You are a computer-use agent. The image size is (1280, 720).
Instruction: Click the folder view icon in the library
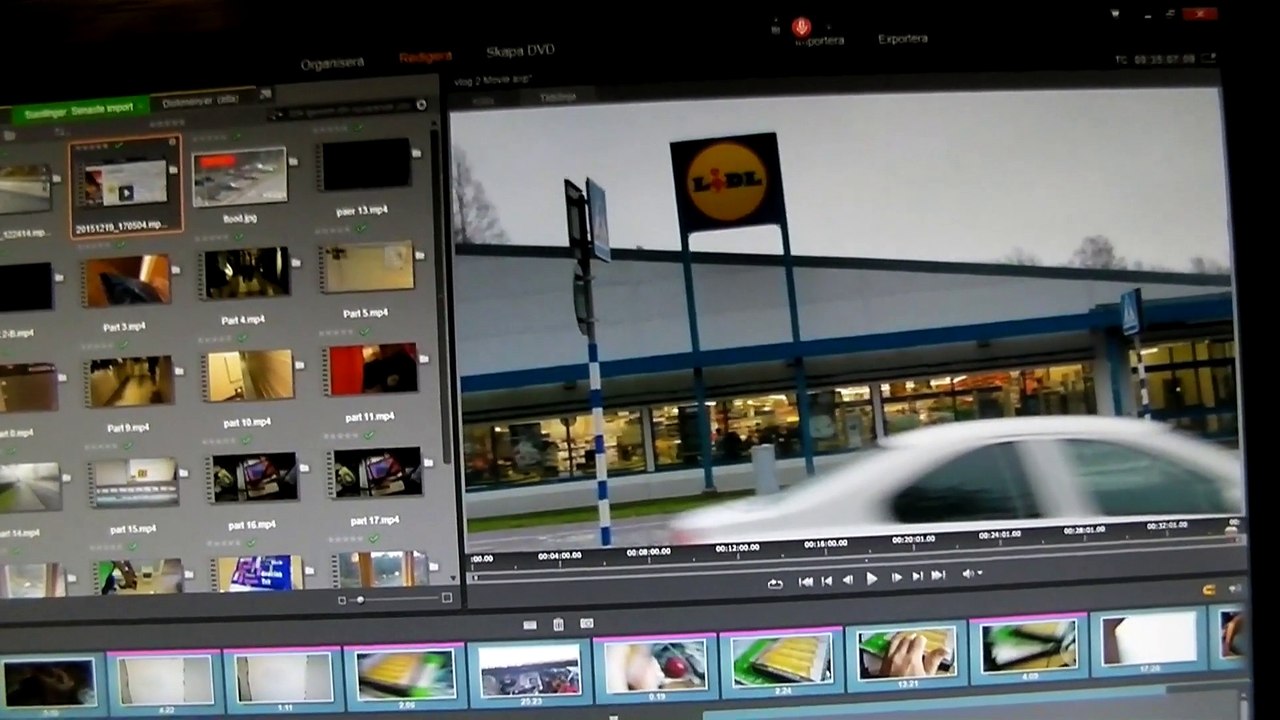point(9,135)
